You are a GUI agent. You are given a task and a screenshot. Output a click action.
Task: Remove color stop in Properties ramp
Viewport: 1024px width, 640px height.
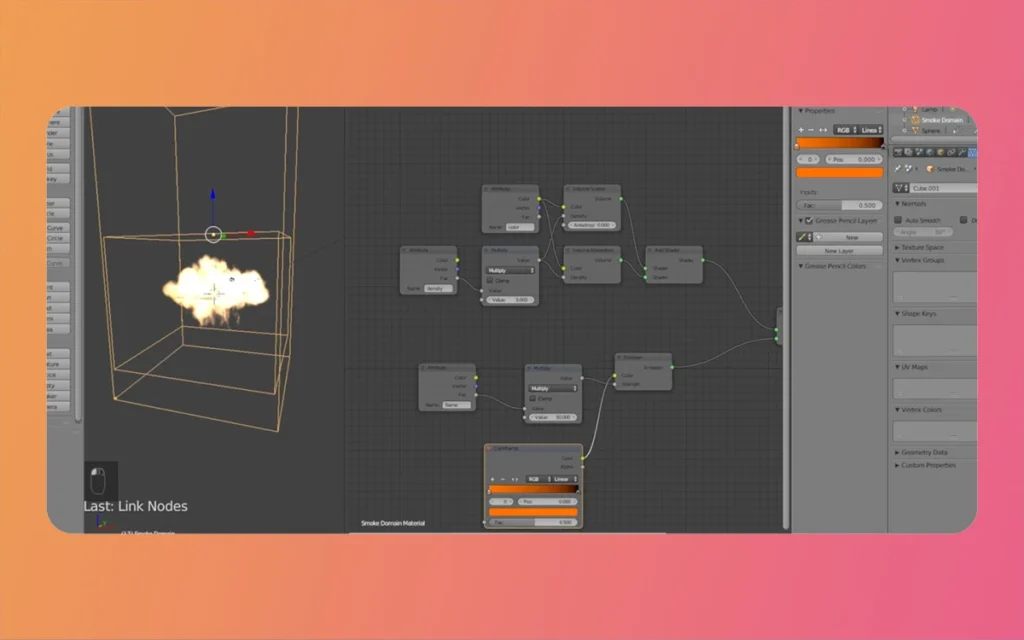pyautogui.click(x=812, y=130)
